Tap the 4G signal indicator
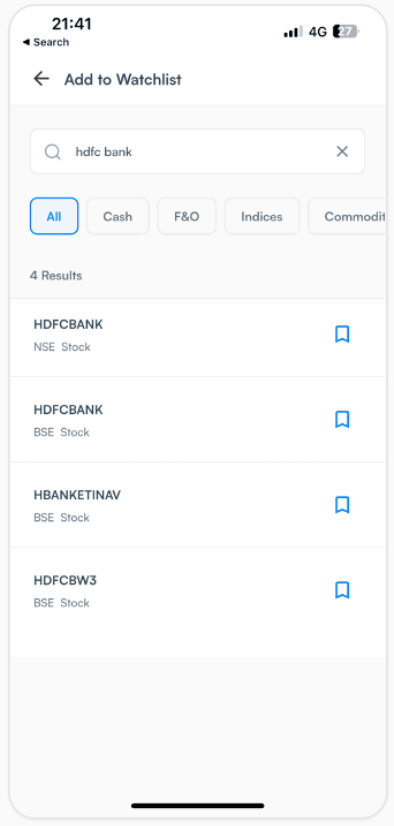394x826 pixels. pyautogui.click(x=318, y=32)
